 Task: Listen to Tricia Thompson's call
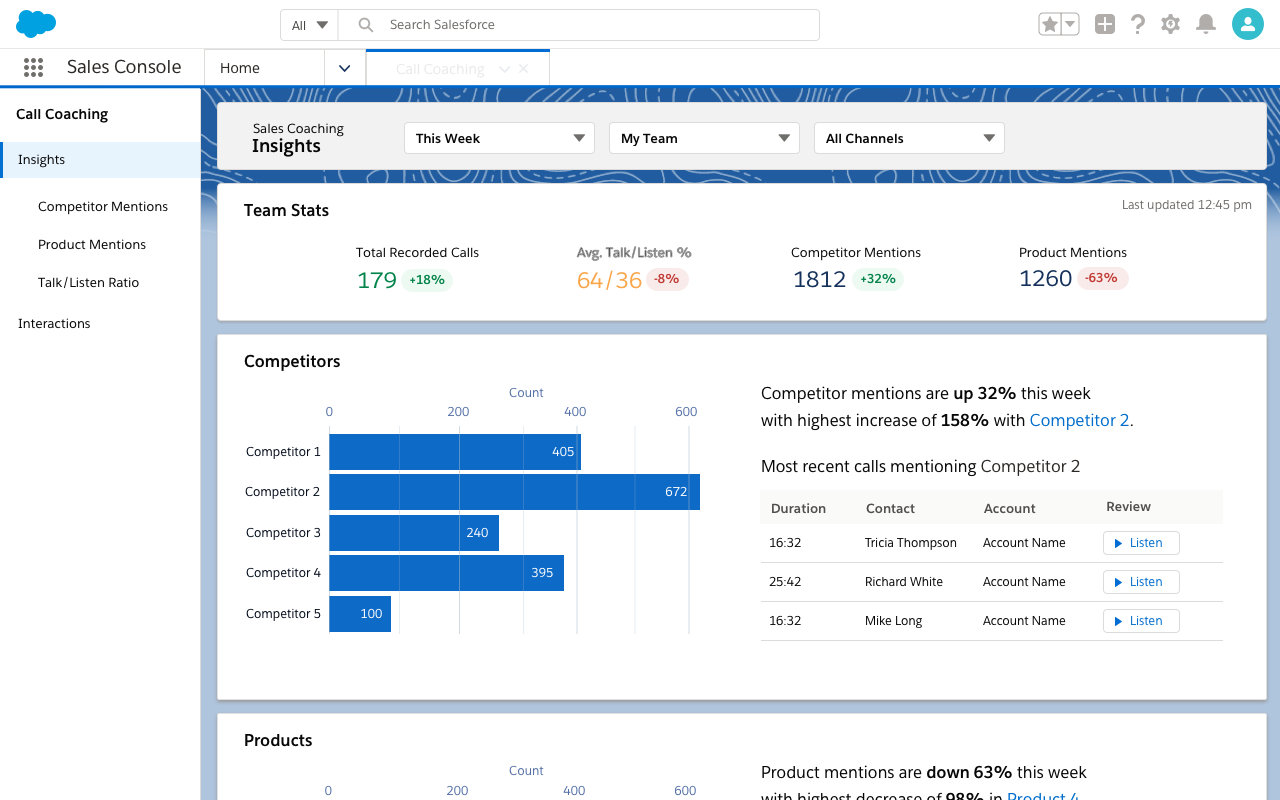click(1140, 543)
